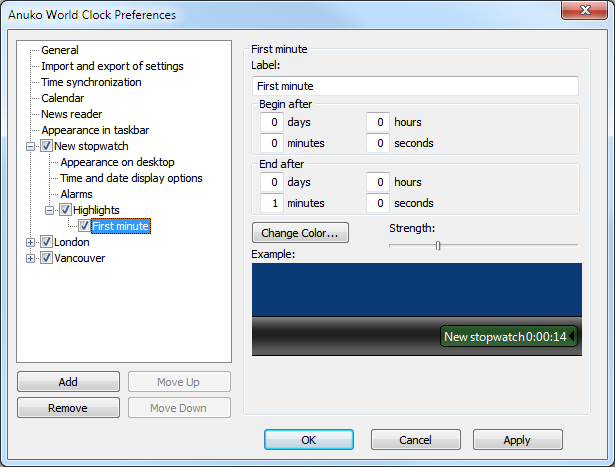Disable the London clock checkbox

(x=46, y=242)
